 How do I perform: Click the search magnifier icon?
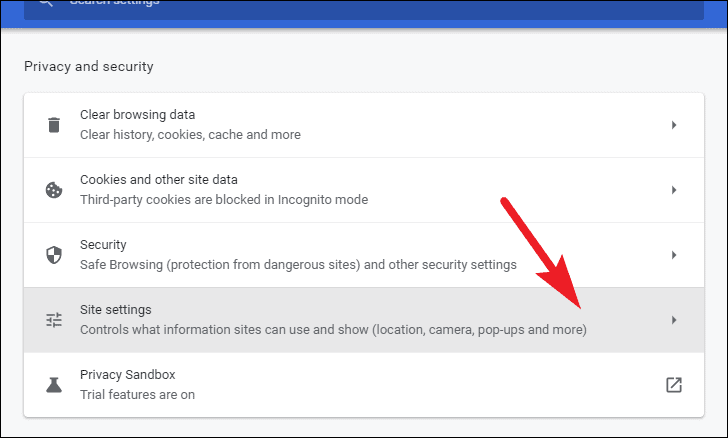pyautogui.click(x=46, y=2)
